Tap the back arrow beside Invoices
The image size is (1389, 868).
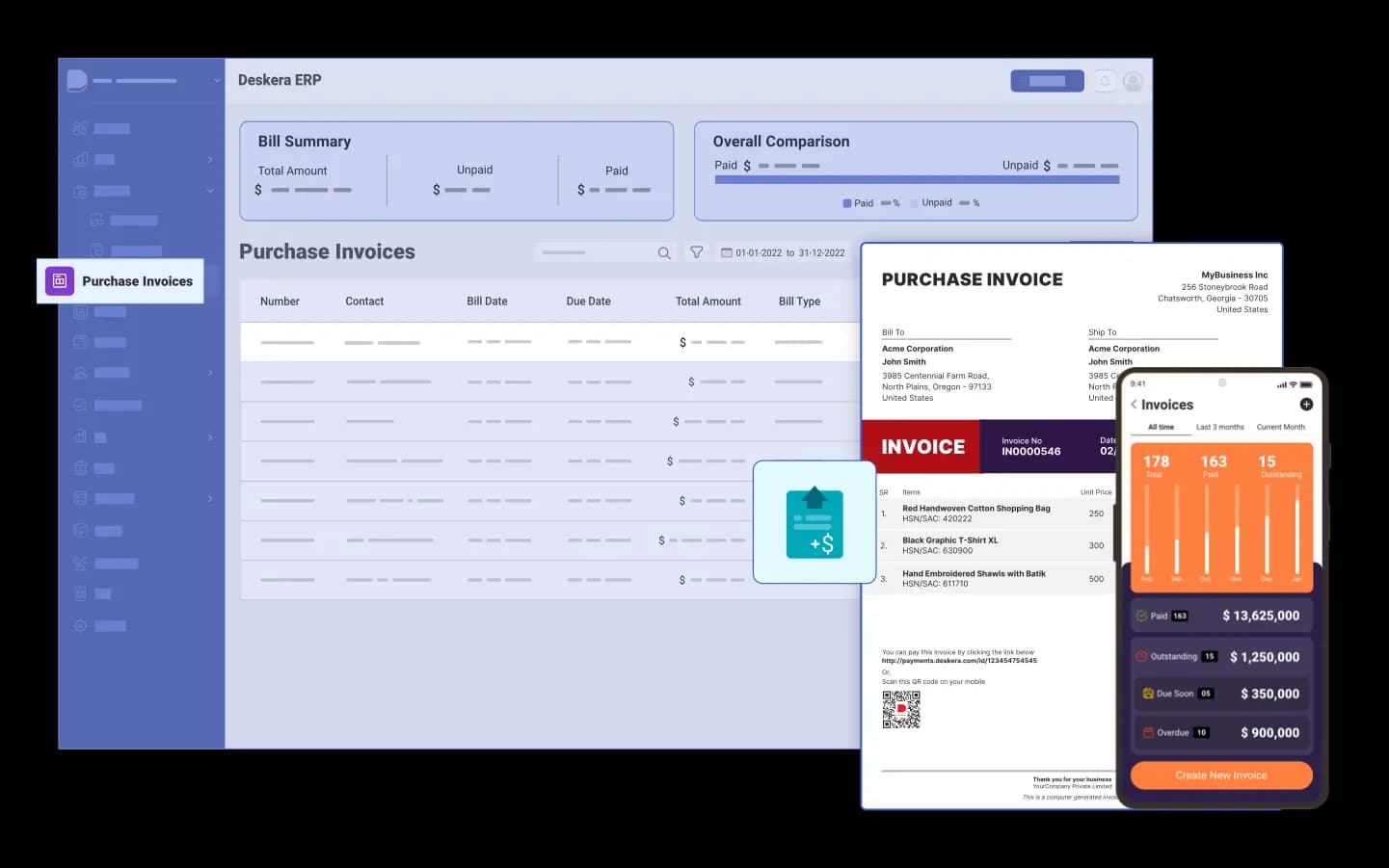[1134, 405]
